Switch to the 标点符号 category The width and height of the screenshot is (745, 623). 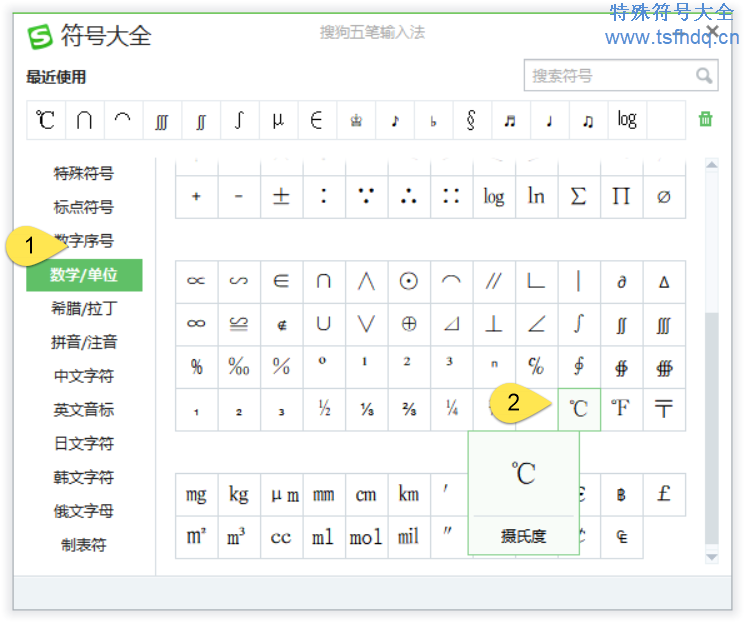tap(84, 207)
